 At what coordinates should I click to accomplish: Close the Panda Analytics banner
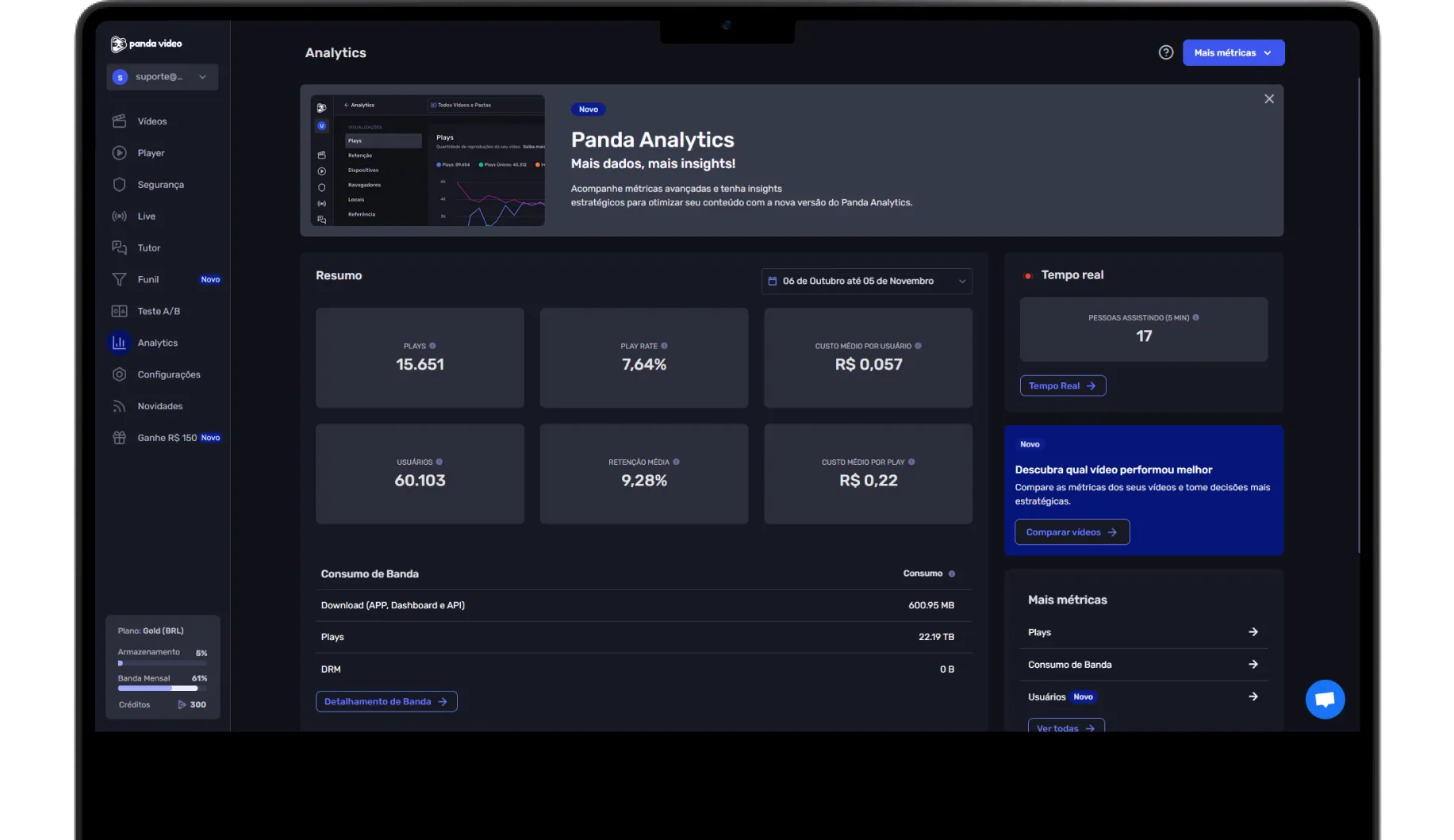[1269, 99]
